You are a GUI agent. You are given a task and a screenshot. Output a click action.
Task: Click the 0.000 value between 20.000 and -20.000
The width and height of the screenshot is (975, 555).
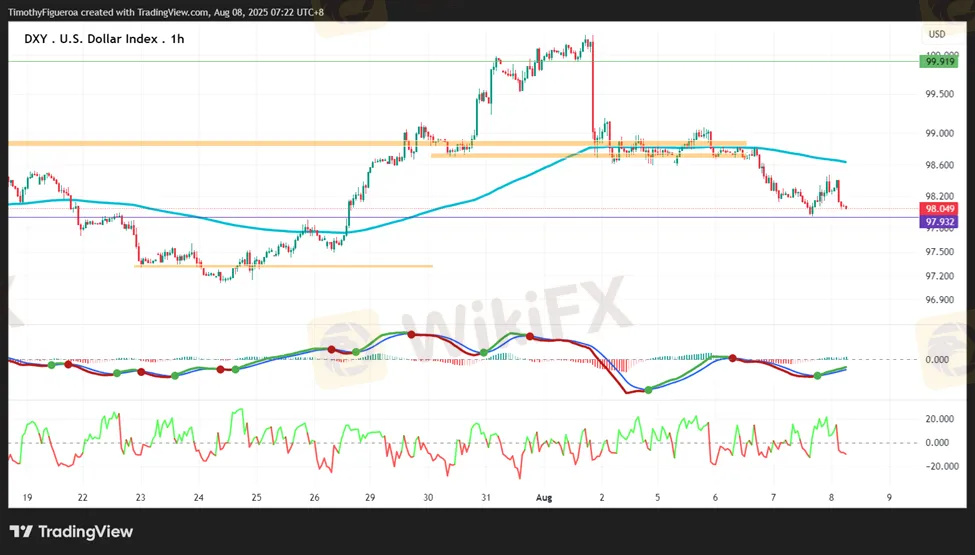[x=937, y=443]
